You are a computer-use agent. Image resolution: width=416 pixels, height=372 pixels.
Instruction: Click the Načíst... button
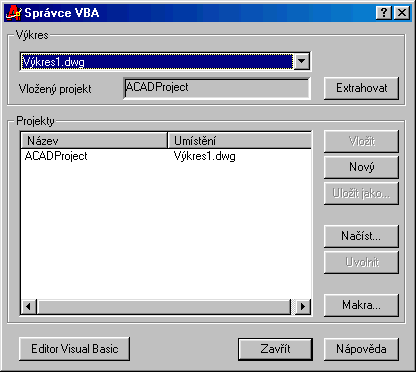[361, 236]
